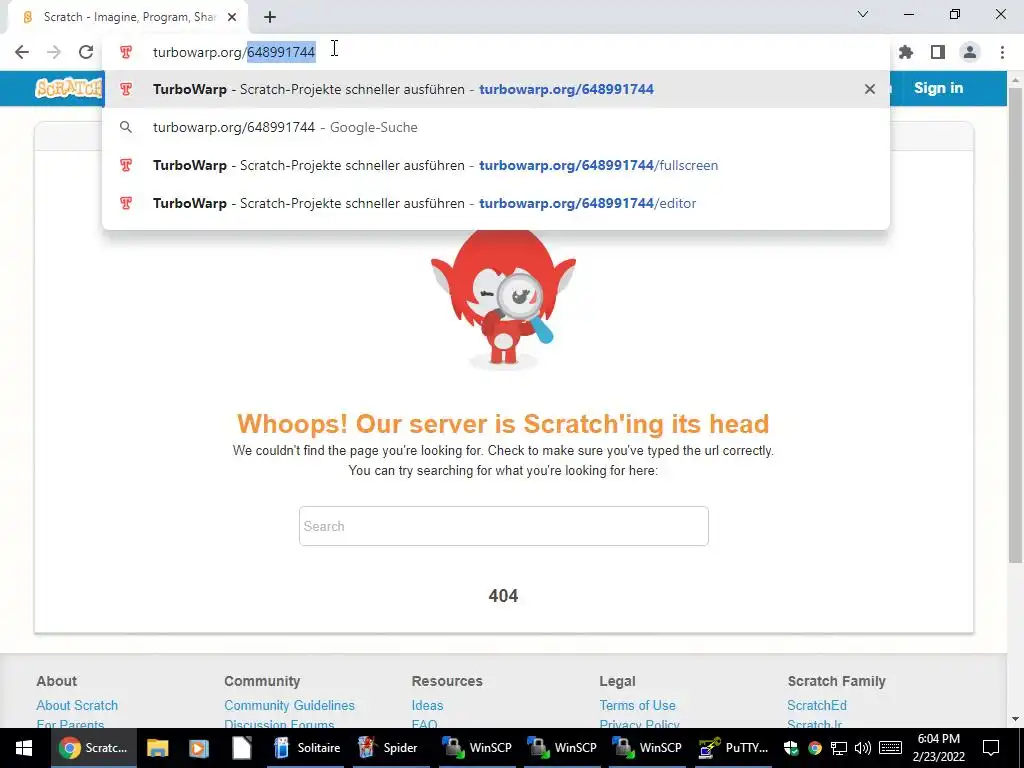Go back with the browser back arrow
The width and height of the screenshot is (1024, 768).
pyautogui.click(x=22, y=52)
